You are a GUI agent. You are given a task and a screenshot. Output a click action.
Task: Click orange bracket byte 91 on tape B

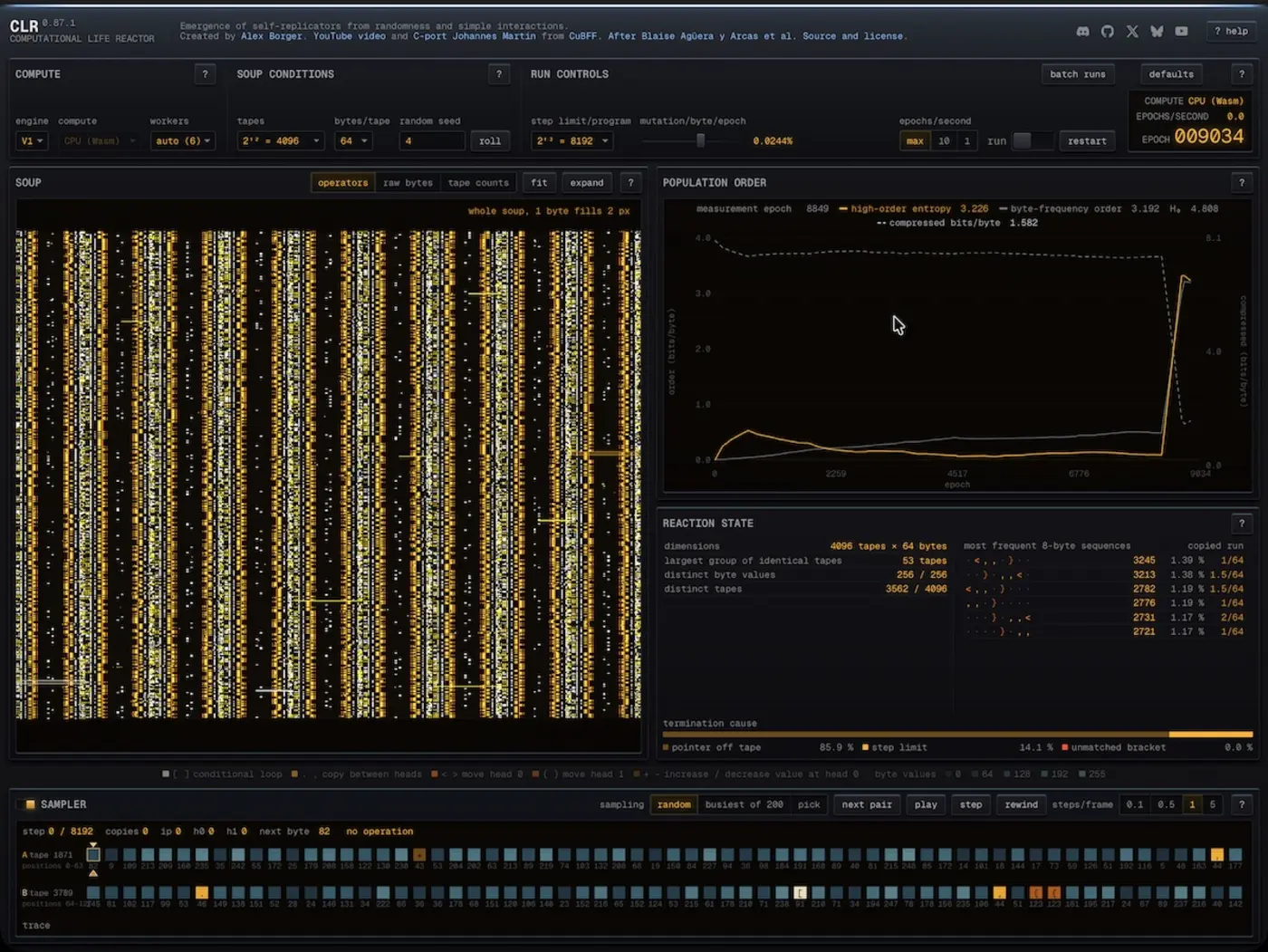(800, 893)
